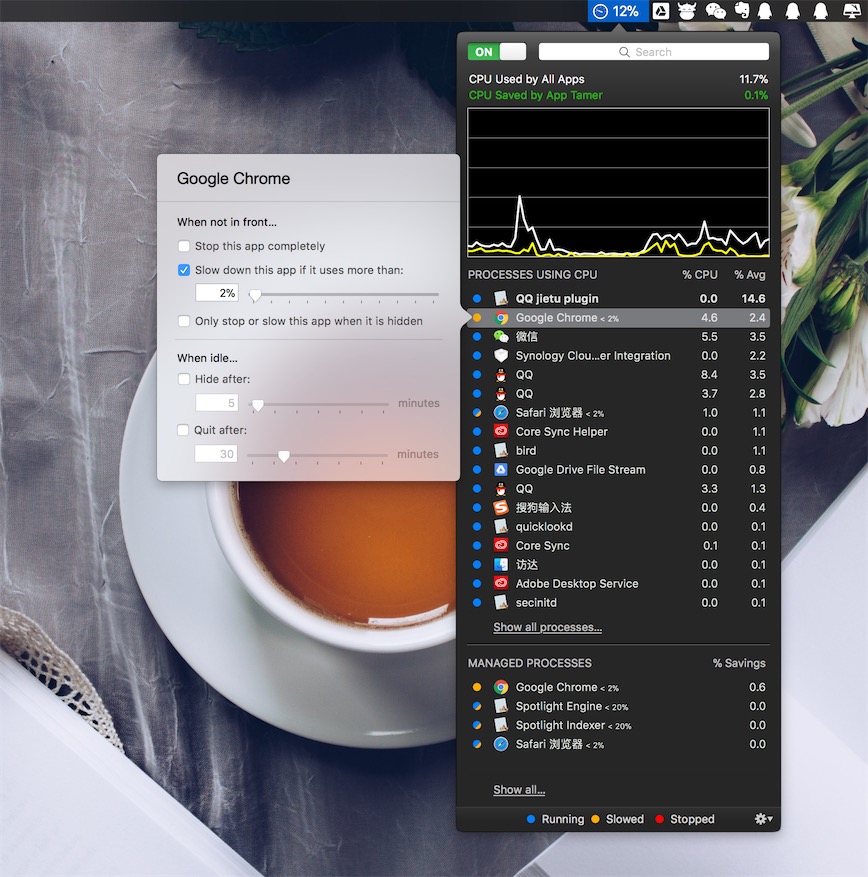This screenshot has height=877, width=868.
Task: Click the CPU usage history graph
Action: (x=618, y=182)
